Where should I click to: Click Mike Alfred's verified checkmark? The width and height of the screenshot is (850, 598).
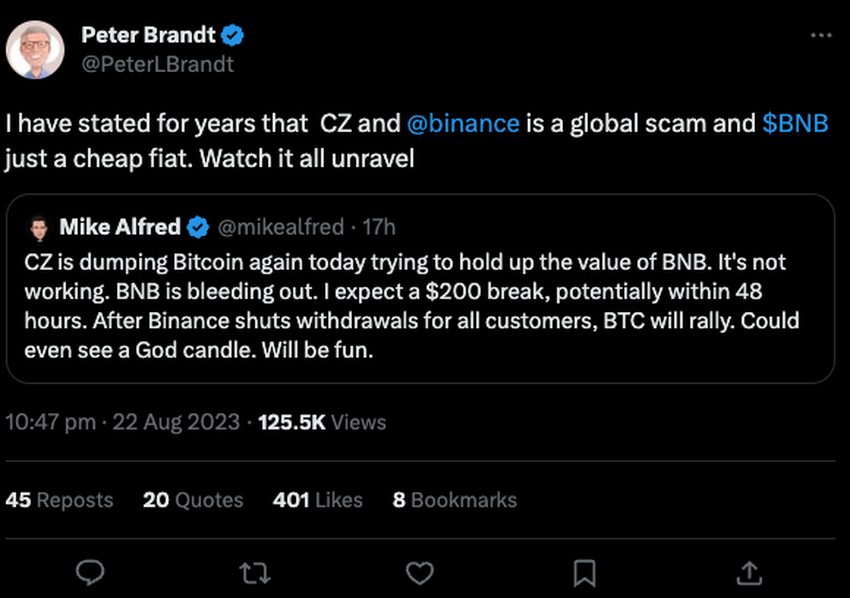[199, 227]
